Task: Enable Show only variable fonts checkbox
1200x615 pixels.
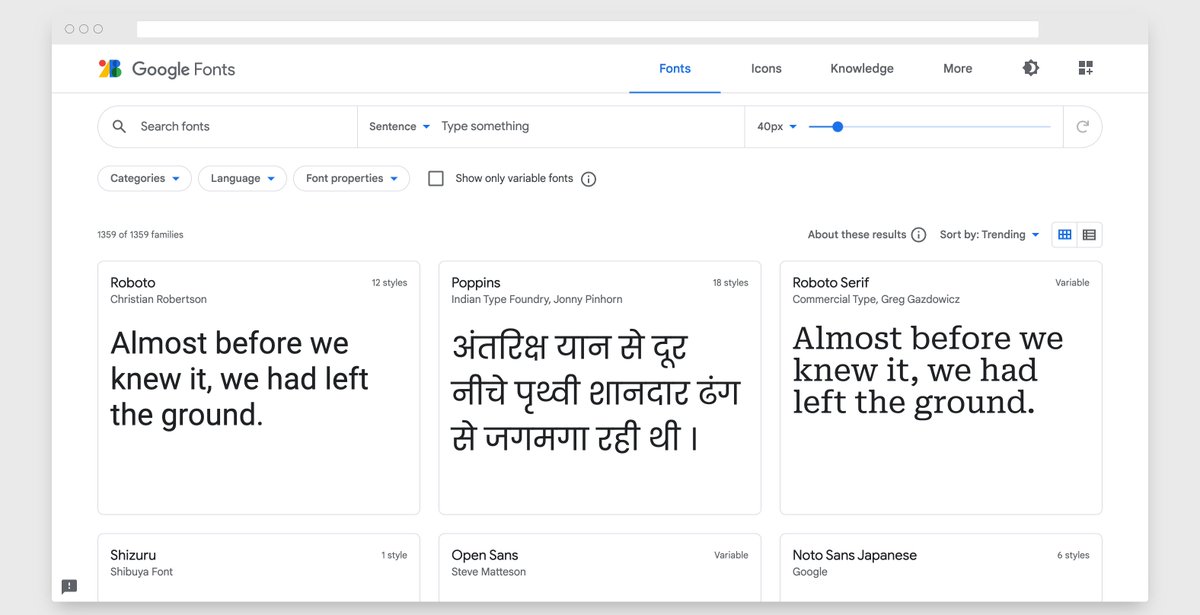Action: pos(436,178)
